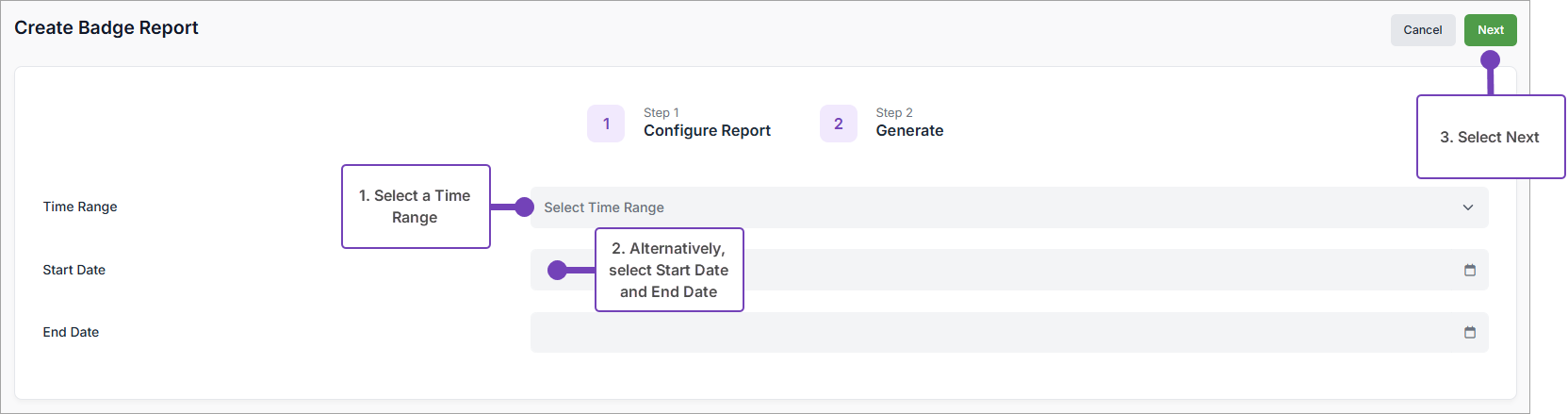
Task: Expand the Time Range chevron arrow
Action: click(x=1467, y=207)
